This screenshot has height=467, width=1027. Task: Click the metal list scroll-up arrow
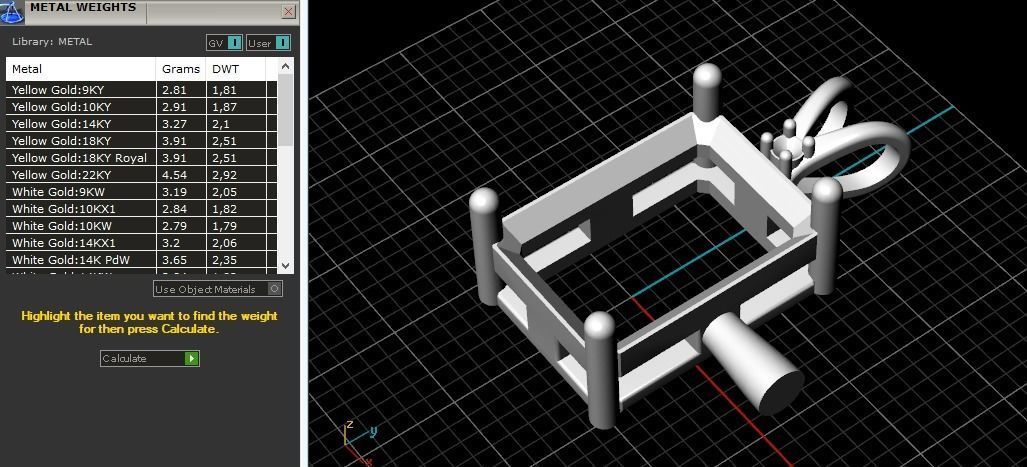tap(286, 66)
